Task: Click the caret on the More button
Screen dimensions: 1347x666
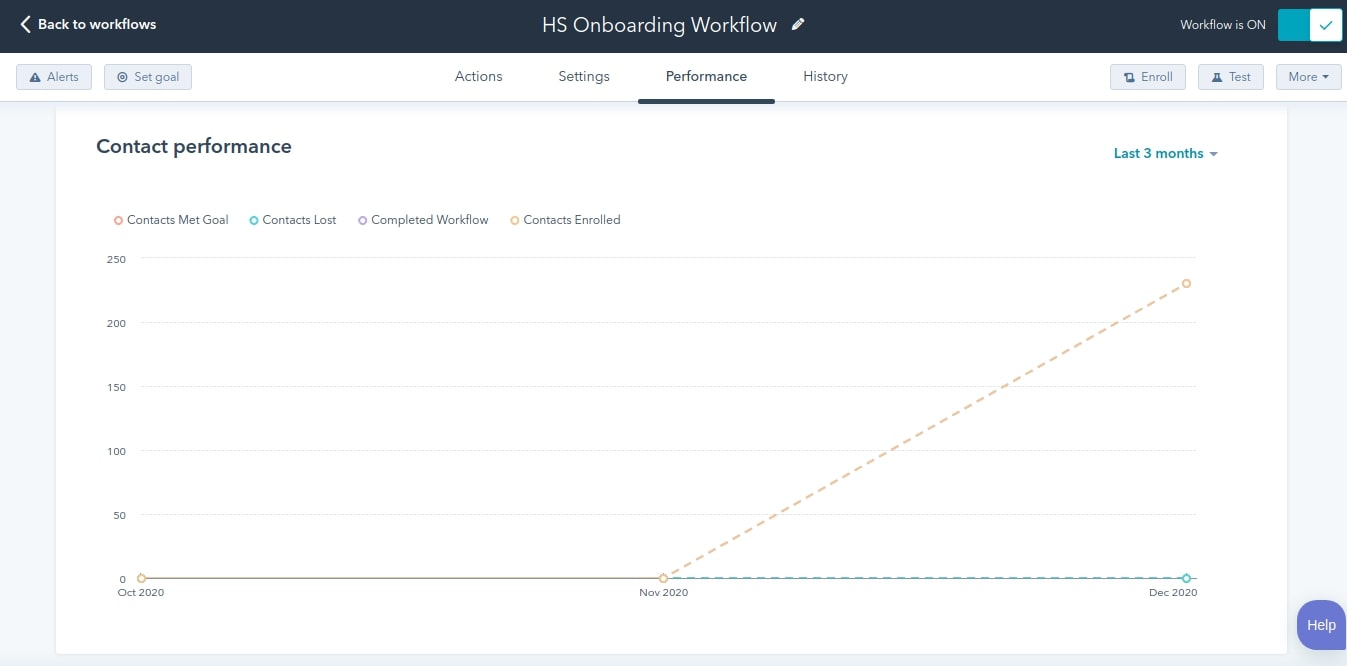Action: pos(1327,76)
